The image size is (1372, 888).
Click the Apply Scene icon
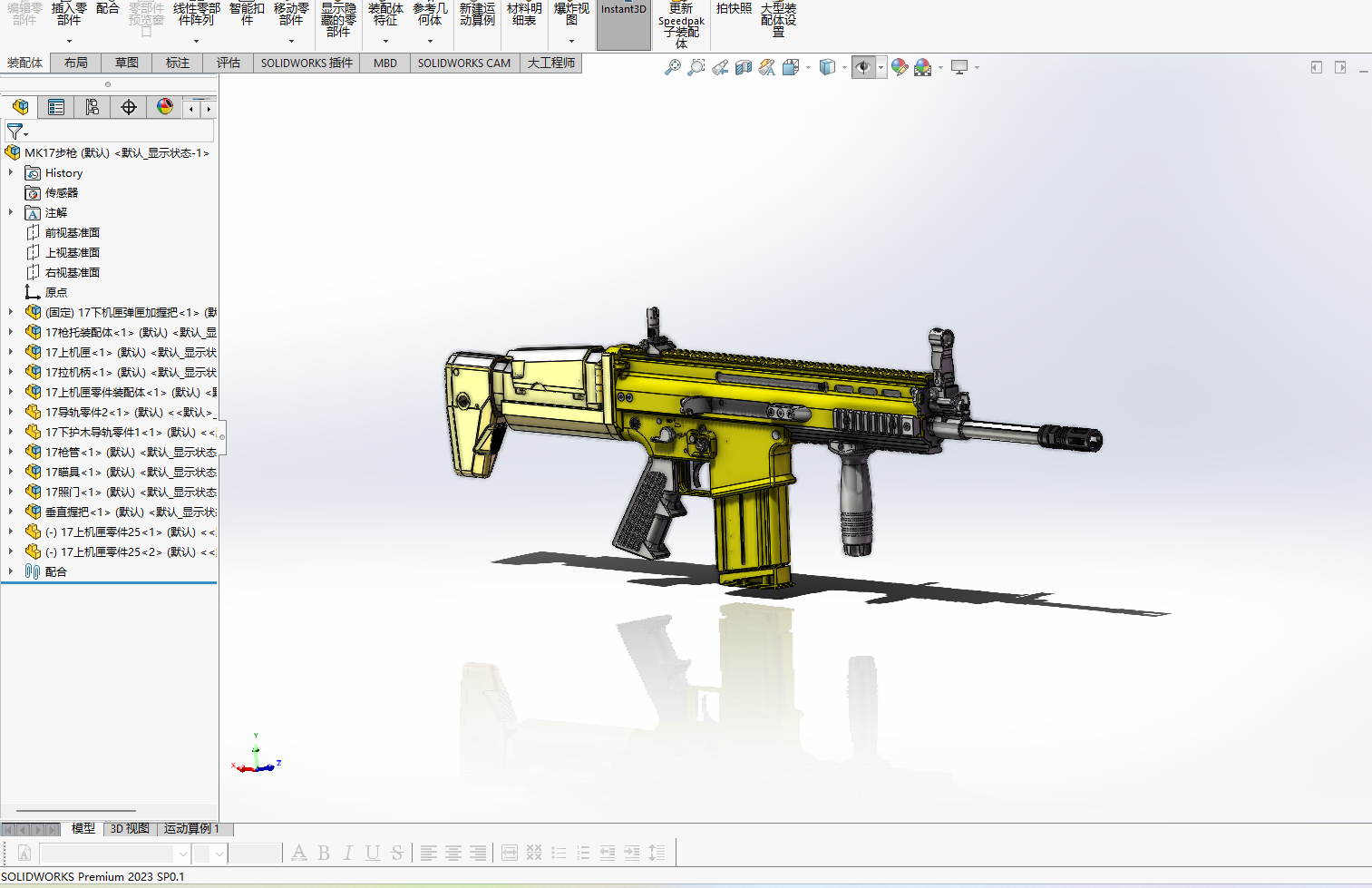(923, 67)
